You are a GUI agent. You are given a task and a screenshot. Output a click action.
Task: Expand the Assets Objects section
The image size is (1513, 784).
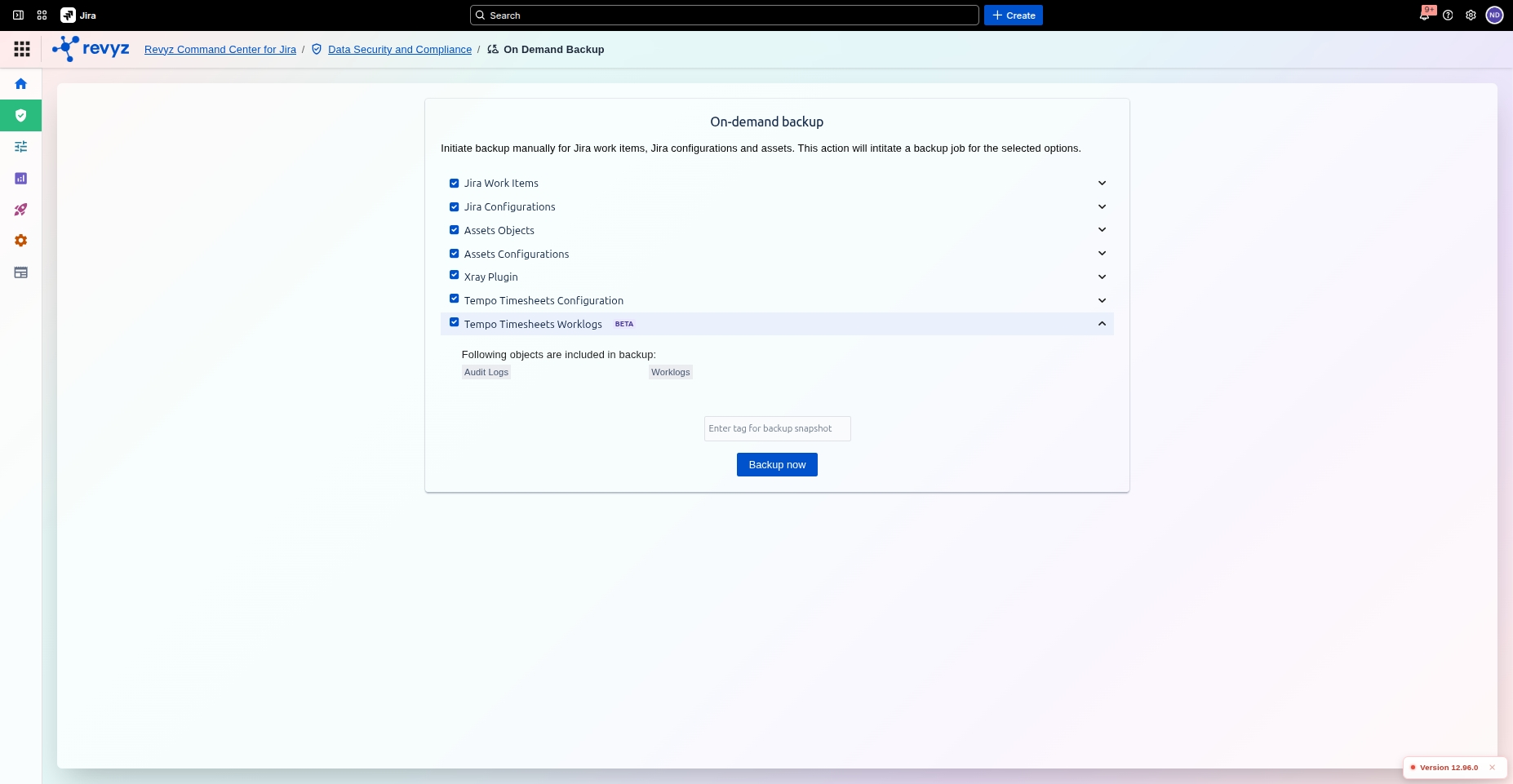click(1102, 230)
